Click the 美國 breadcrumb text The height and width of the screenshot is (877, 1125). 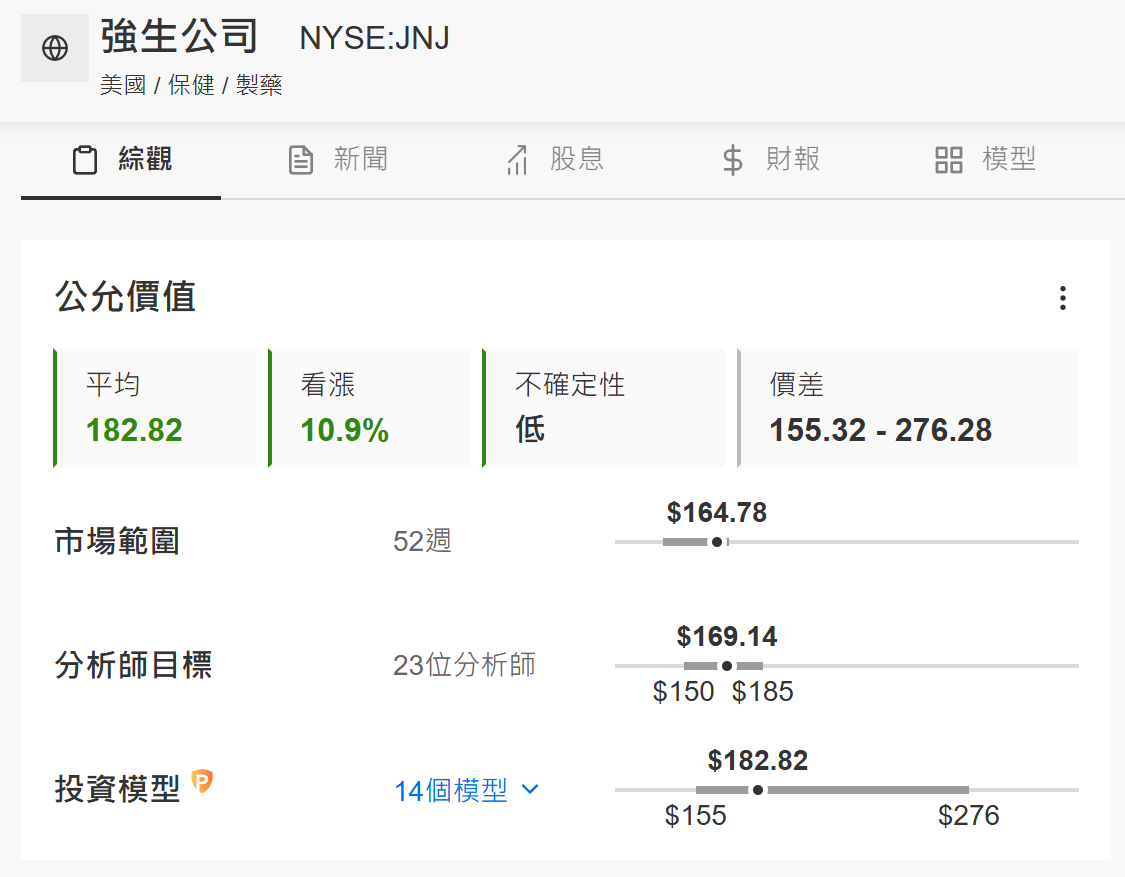(x=123, y=85)
